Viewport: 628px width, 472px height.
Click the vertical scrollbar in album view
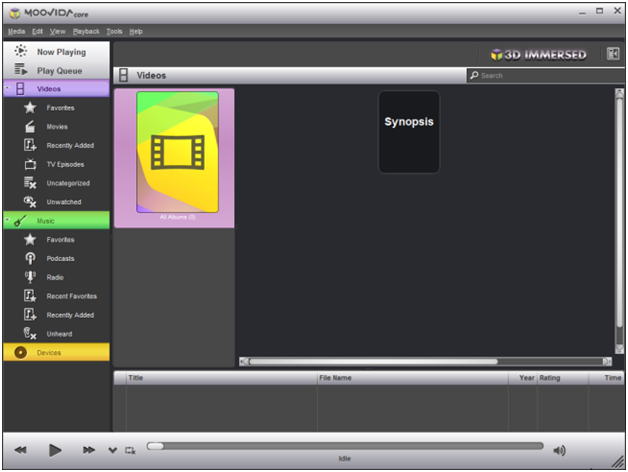(619, 221)
